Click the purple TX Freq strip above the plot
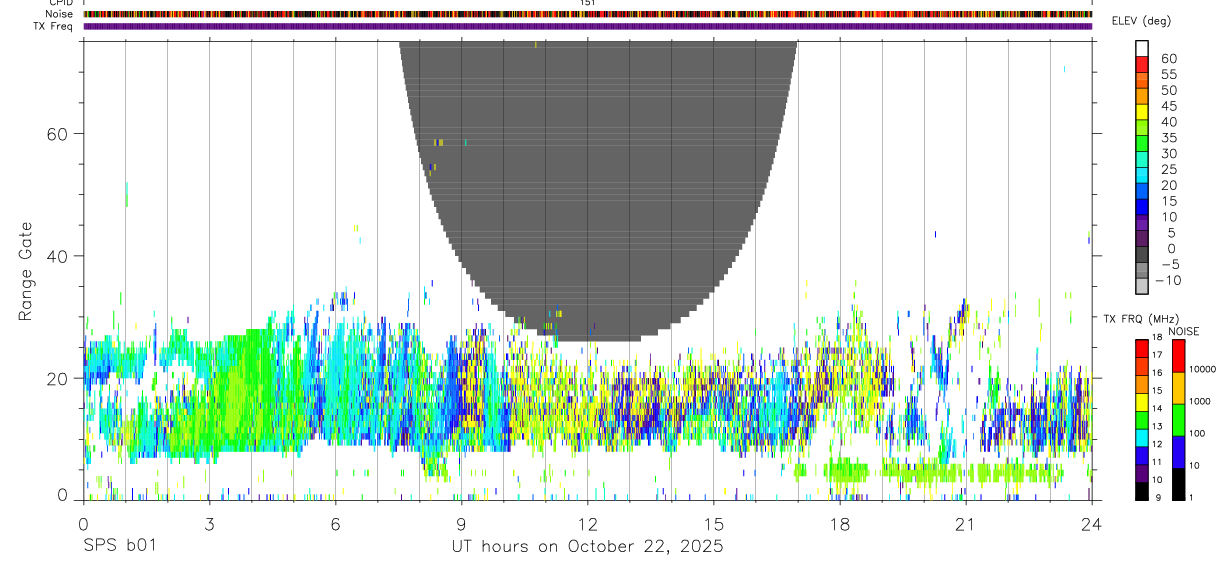 [x=587, y=26]
